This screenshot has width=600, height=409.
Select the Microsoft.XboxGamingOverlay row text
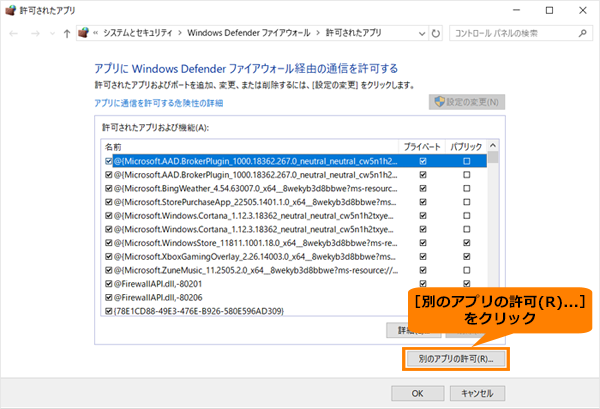coord(255,257)
